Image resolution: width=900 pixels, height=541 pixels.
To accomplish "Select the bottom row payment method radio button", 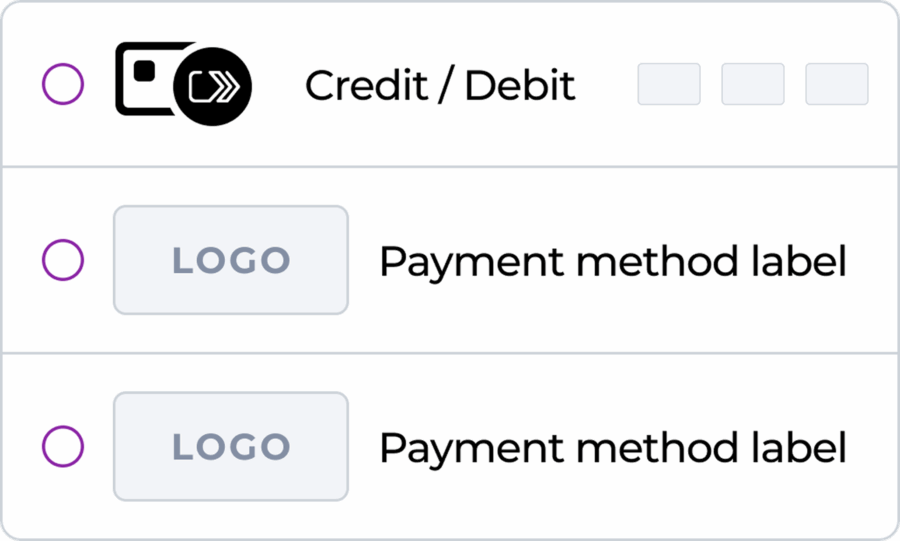I will coord(63,446).
